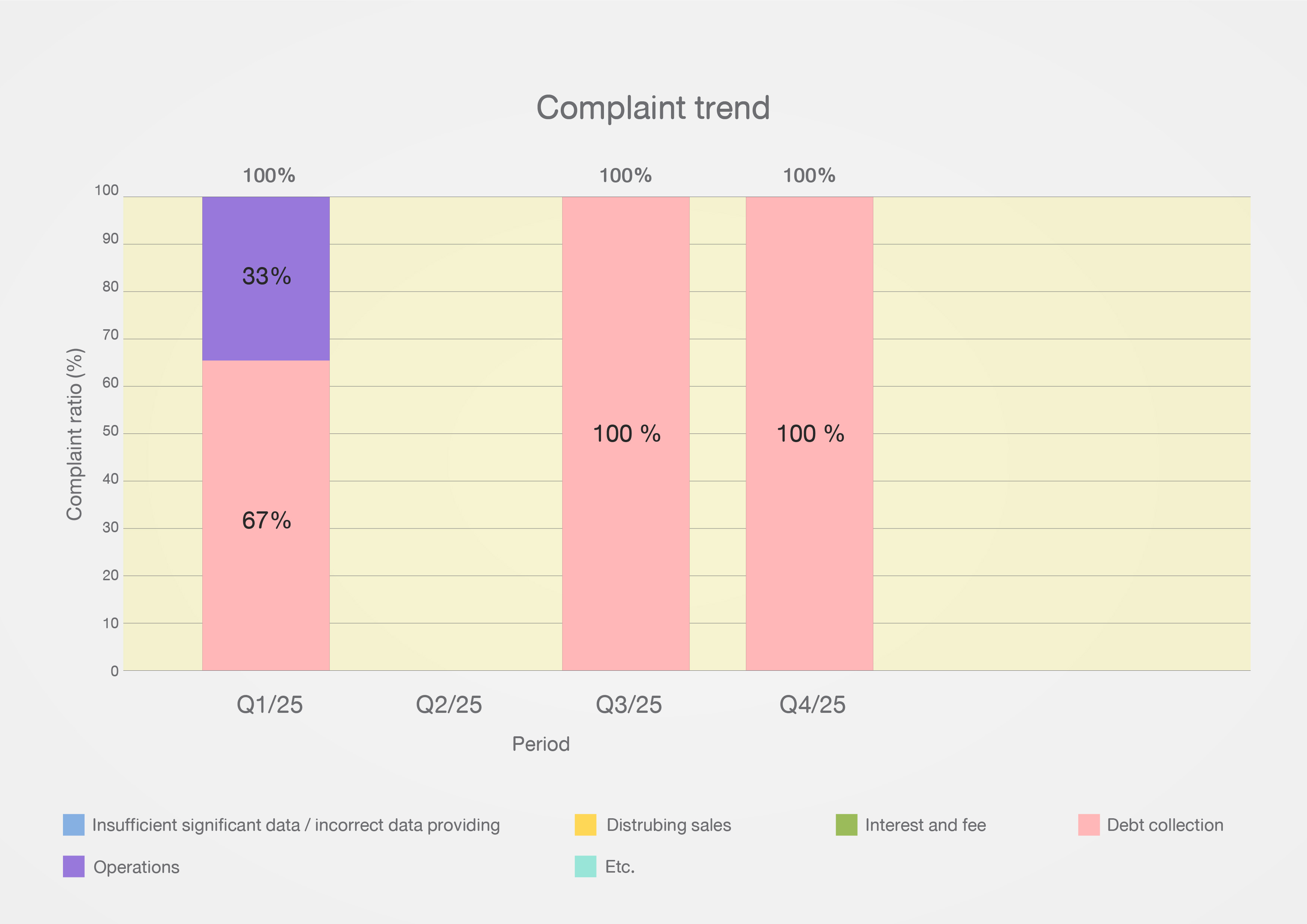Screen dimensions: 1307x924
Task: Select the Q3/25 label on the x-axis
Action: tap(629, 704)
